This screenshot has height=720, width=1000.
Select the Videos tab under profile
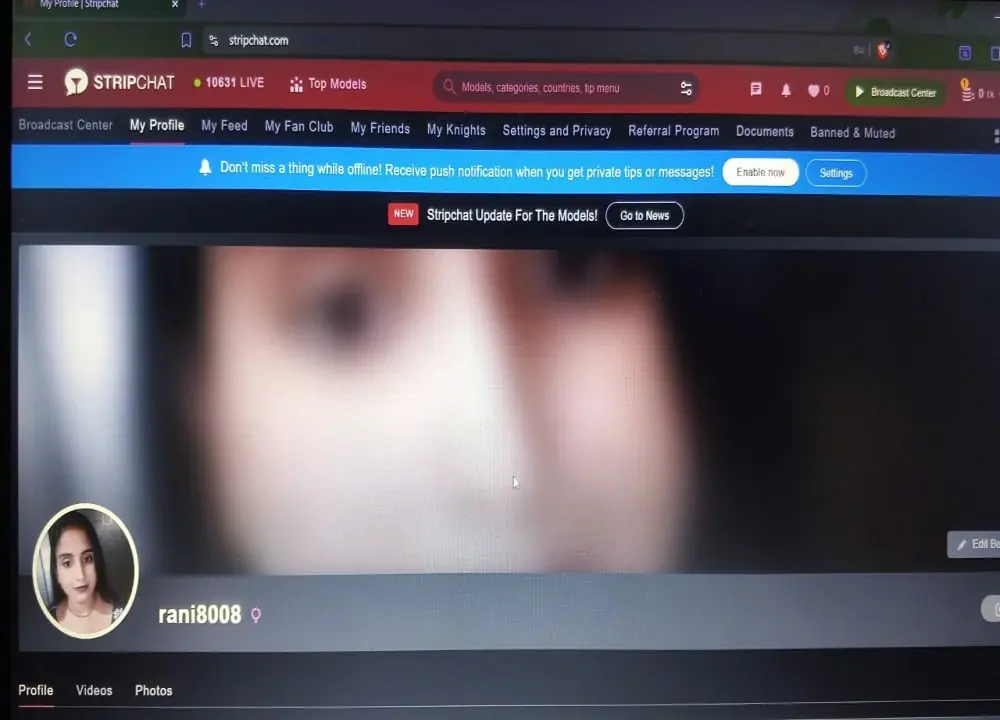[94, 690]
